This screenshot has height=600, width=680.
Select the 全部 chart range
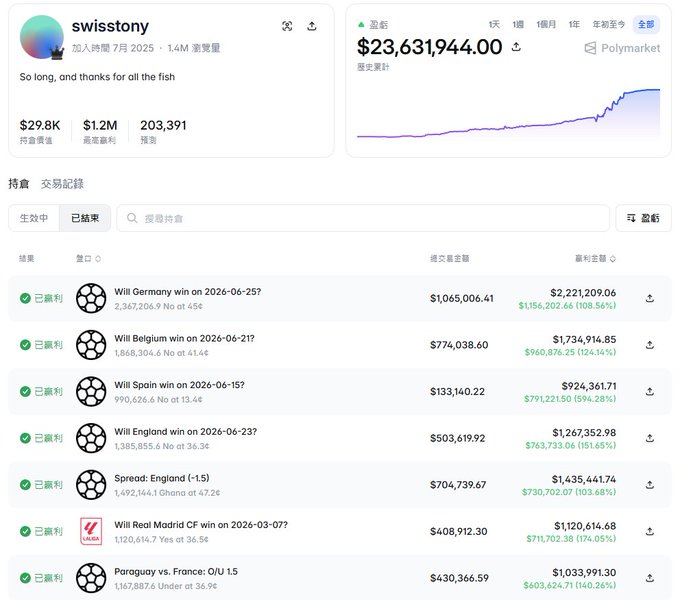[x=646, y=24]
